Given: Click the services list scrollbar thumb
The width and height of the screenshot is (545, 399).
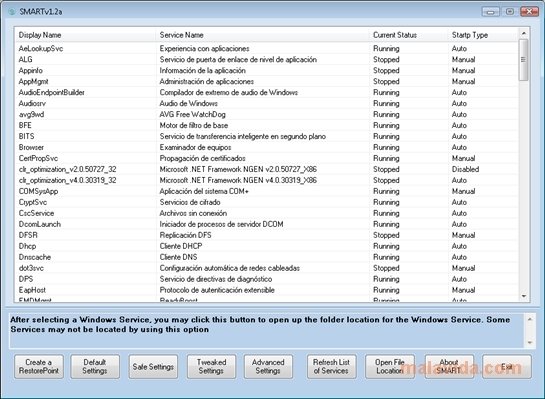Looking at the screenshot, I should 523,60.
